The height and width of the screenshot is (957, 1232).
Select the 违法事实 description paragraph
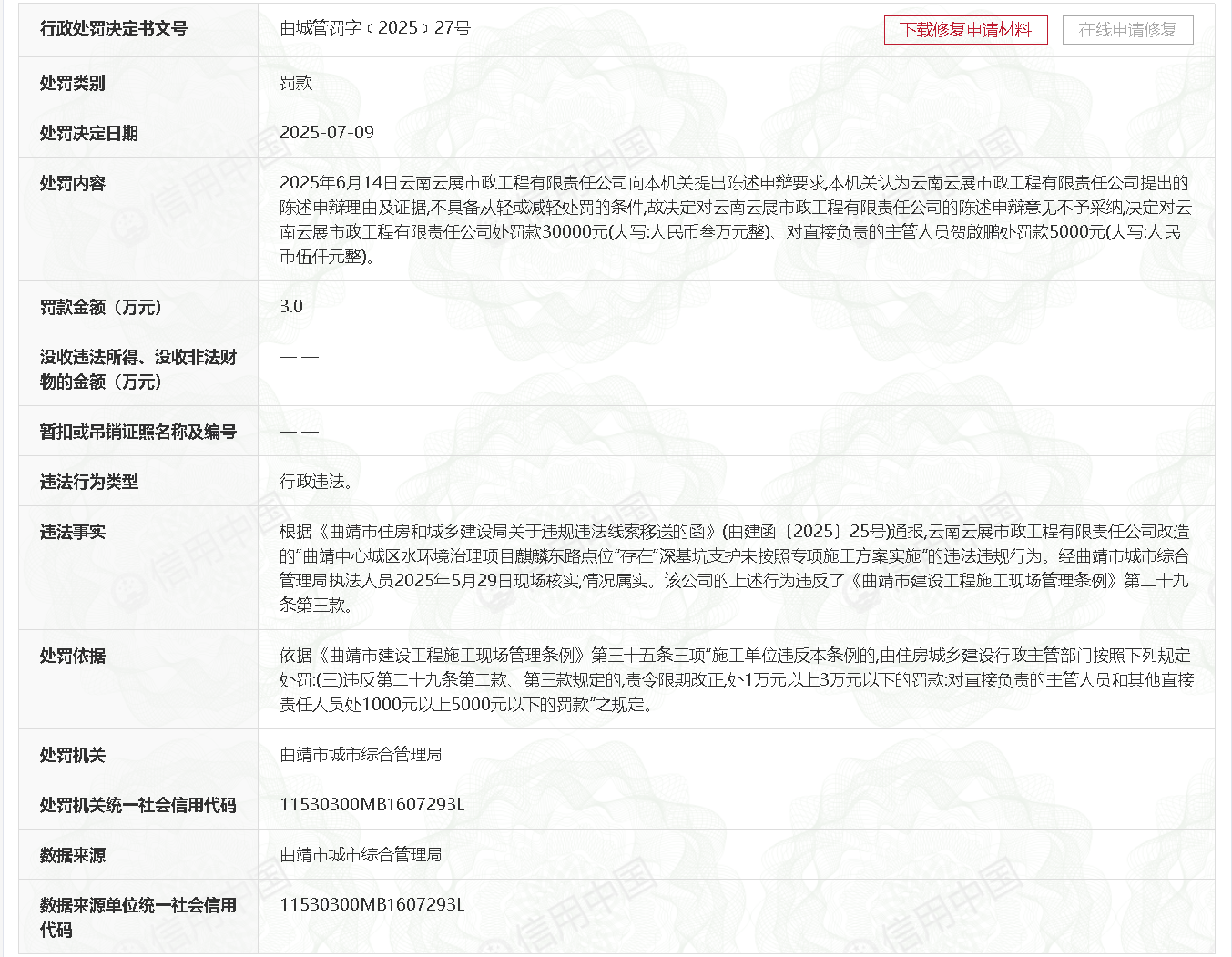point(735,568)
